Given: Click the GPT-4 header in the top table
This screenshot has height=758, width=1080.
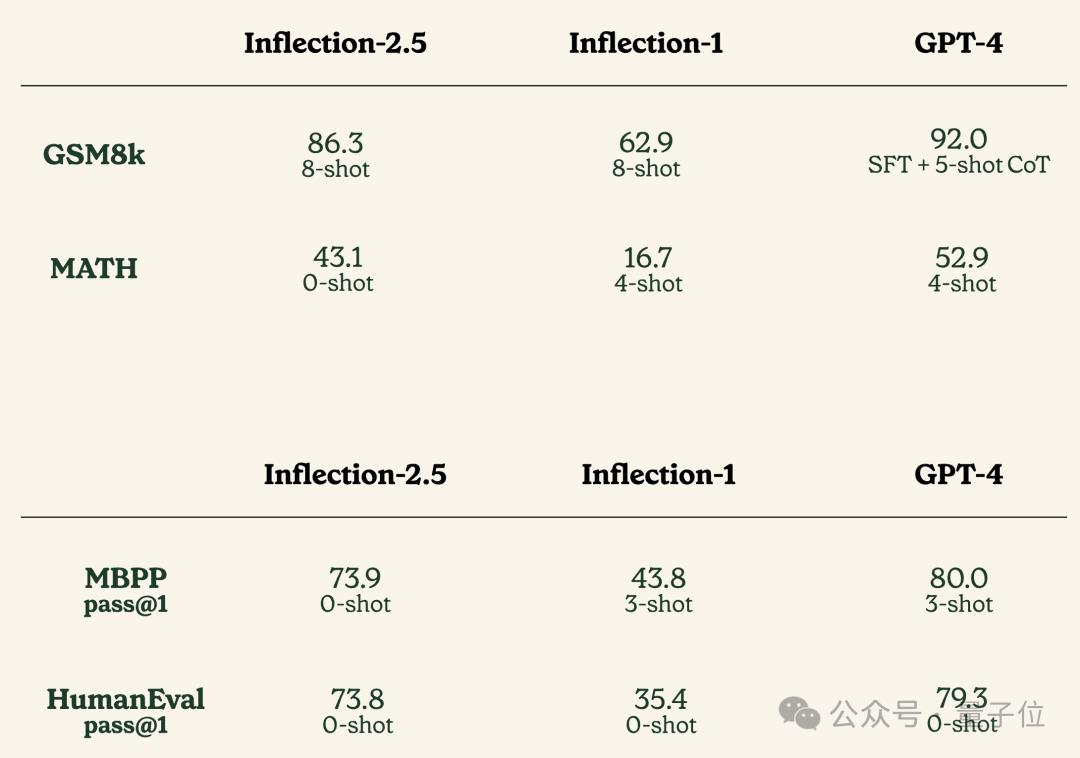Looking at the screenshot, I should click(958, 43).
